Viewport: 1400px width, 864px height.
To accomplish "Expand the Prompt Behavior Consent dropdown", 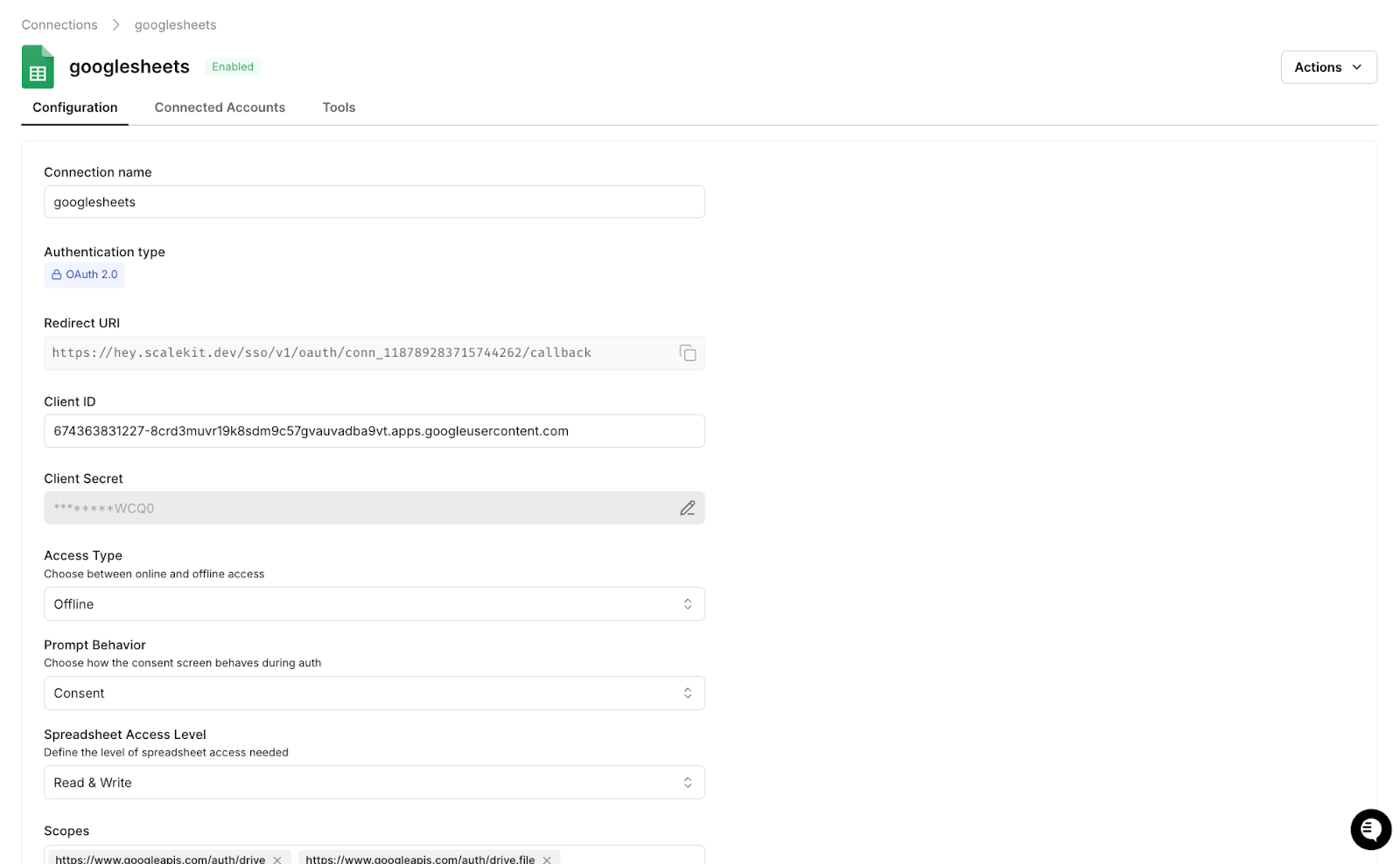I will (374, 693).
